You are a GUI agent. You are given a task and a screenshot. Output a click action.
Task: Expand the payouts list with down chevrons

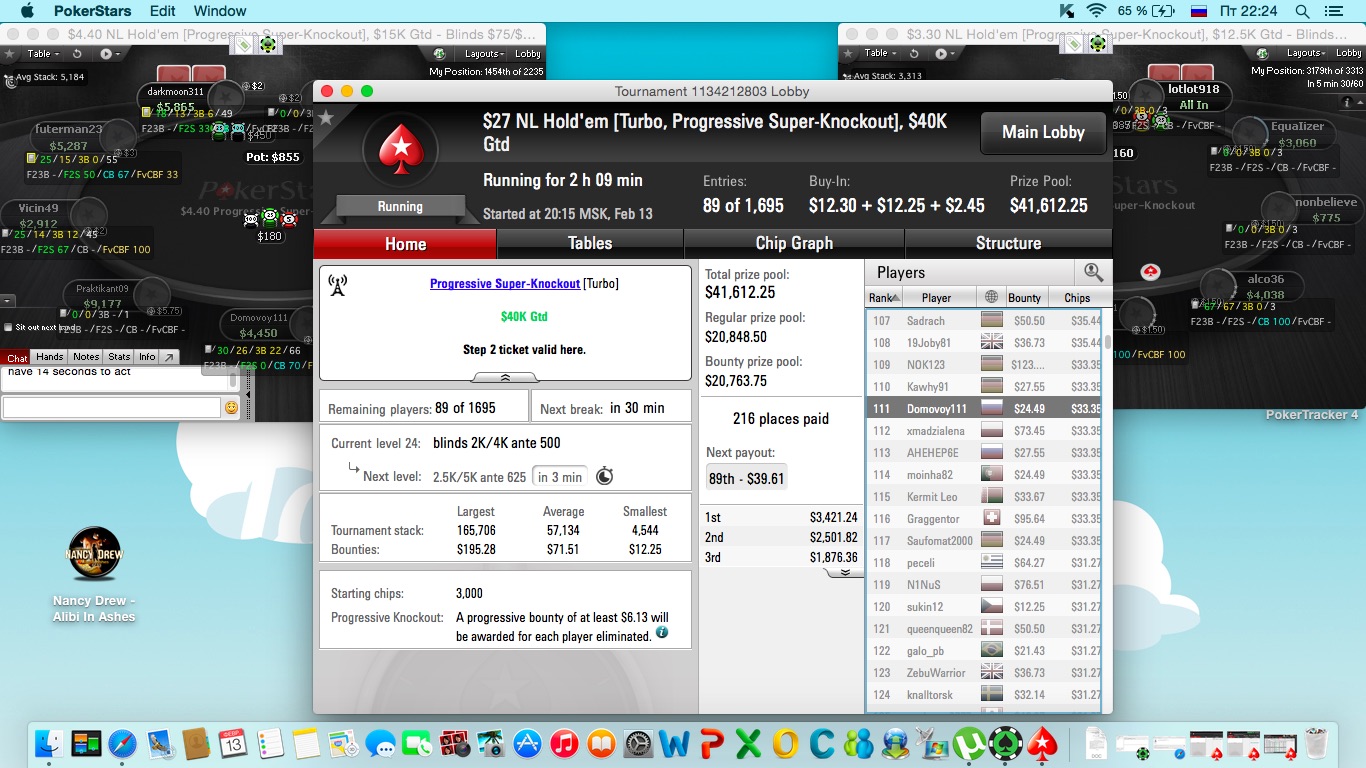tap(845, 572)
